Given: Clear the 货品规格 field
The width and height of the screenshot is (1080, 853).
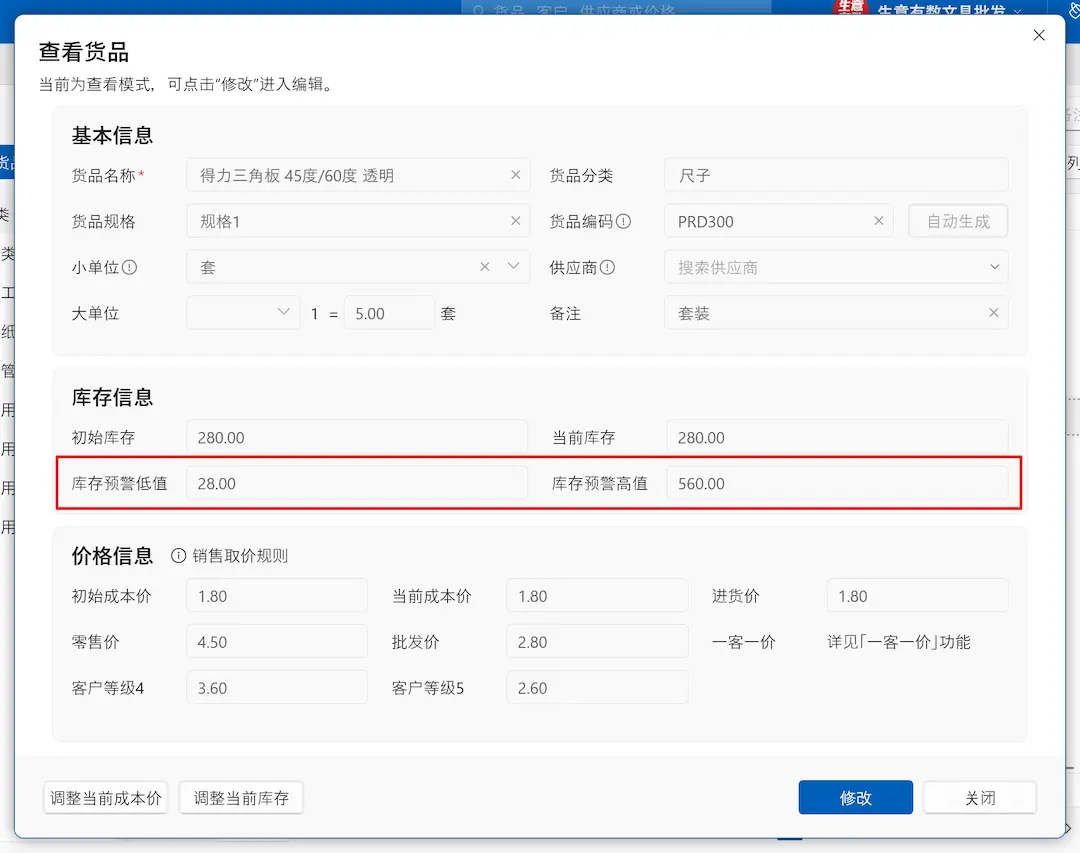Looking at the screenshot, I should point(515,221).
